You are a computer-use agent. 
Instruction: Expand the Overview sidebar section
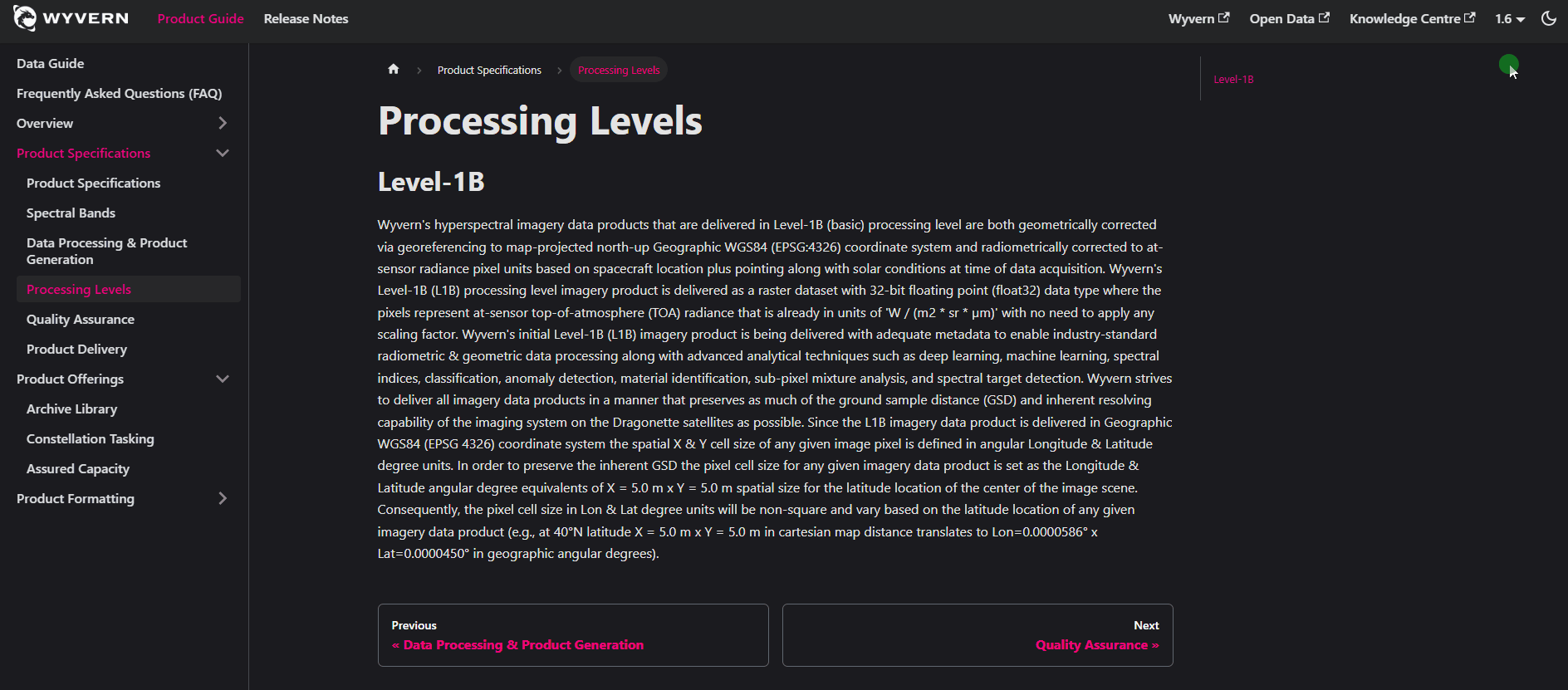point(222,123)
